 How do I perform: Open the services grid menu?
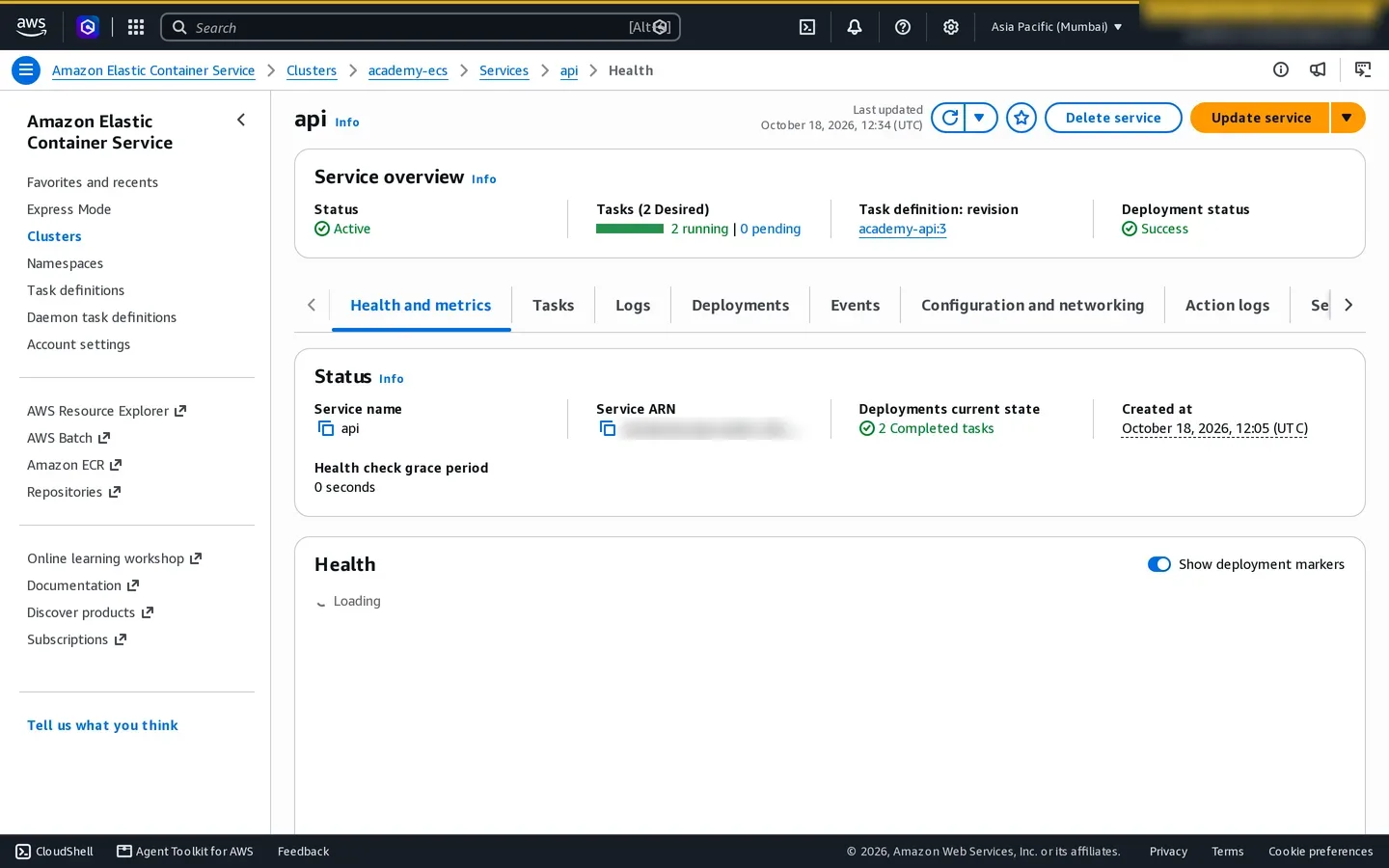click(136, 27)
